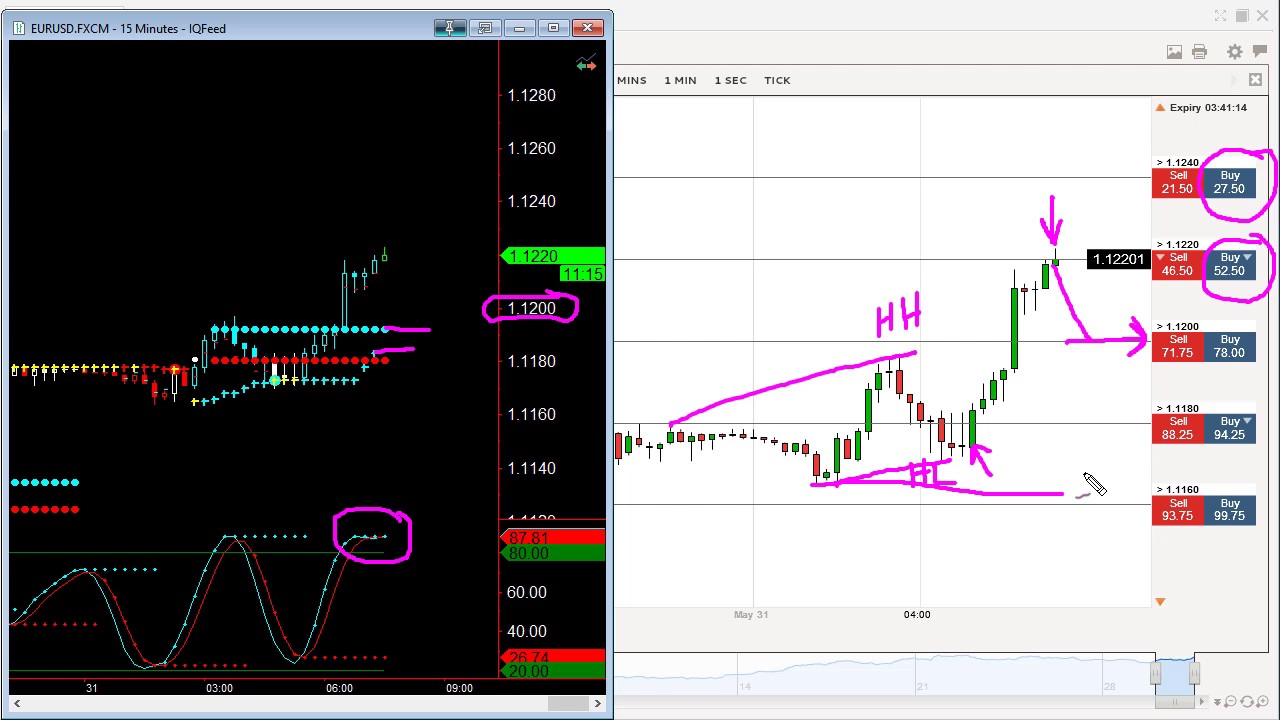Buy the >1.1240 strike at 27.50
1280x720 pixels.
pos(1230,182)
